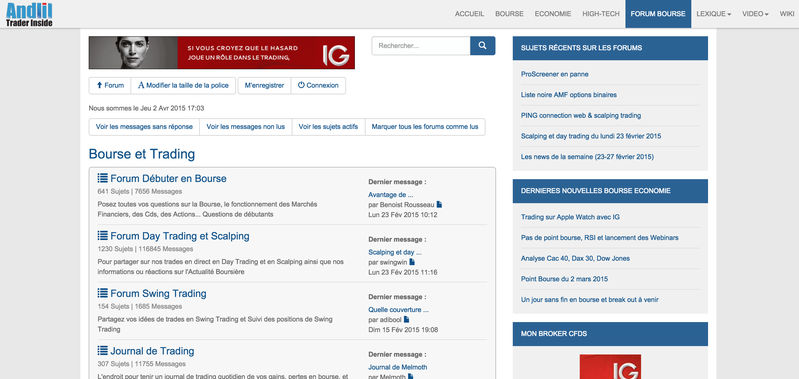This screenshot has width=799, height=379.
Task: Open Analyse Cac 40, Dax 30, Dow Jones
Action: click(575, 259)
